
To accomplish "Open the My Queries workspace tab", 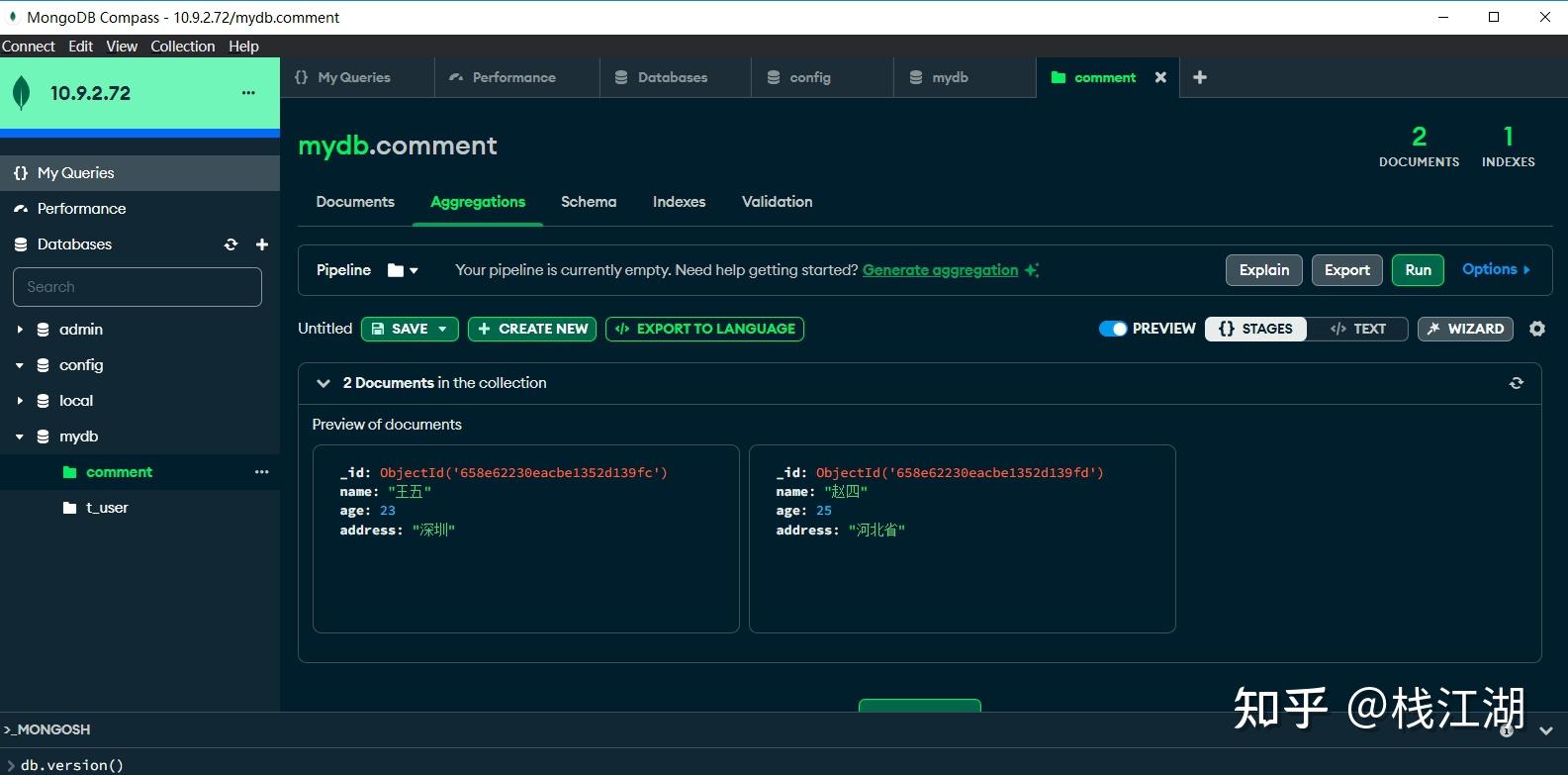I will tap(357, 77).
